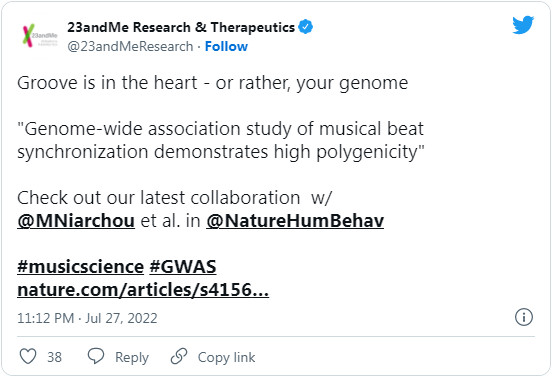The height and width of the screenshot is (377, 552).
Task: Click the reply speech bubble icon
Action: (96, 356)
